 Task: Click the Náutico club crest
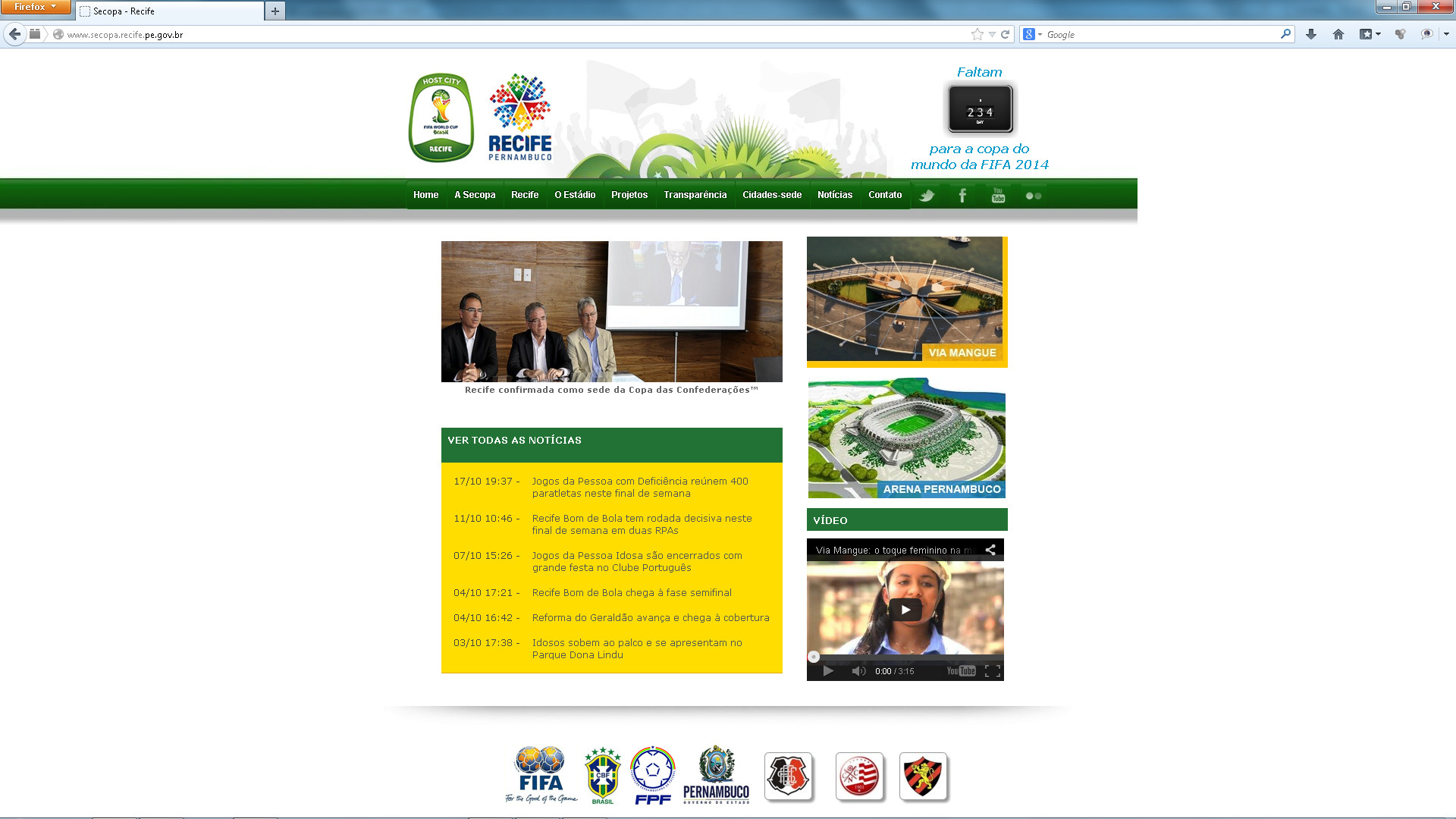click(860, 777)
